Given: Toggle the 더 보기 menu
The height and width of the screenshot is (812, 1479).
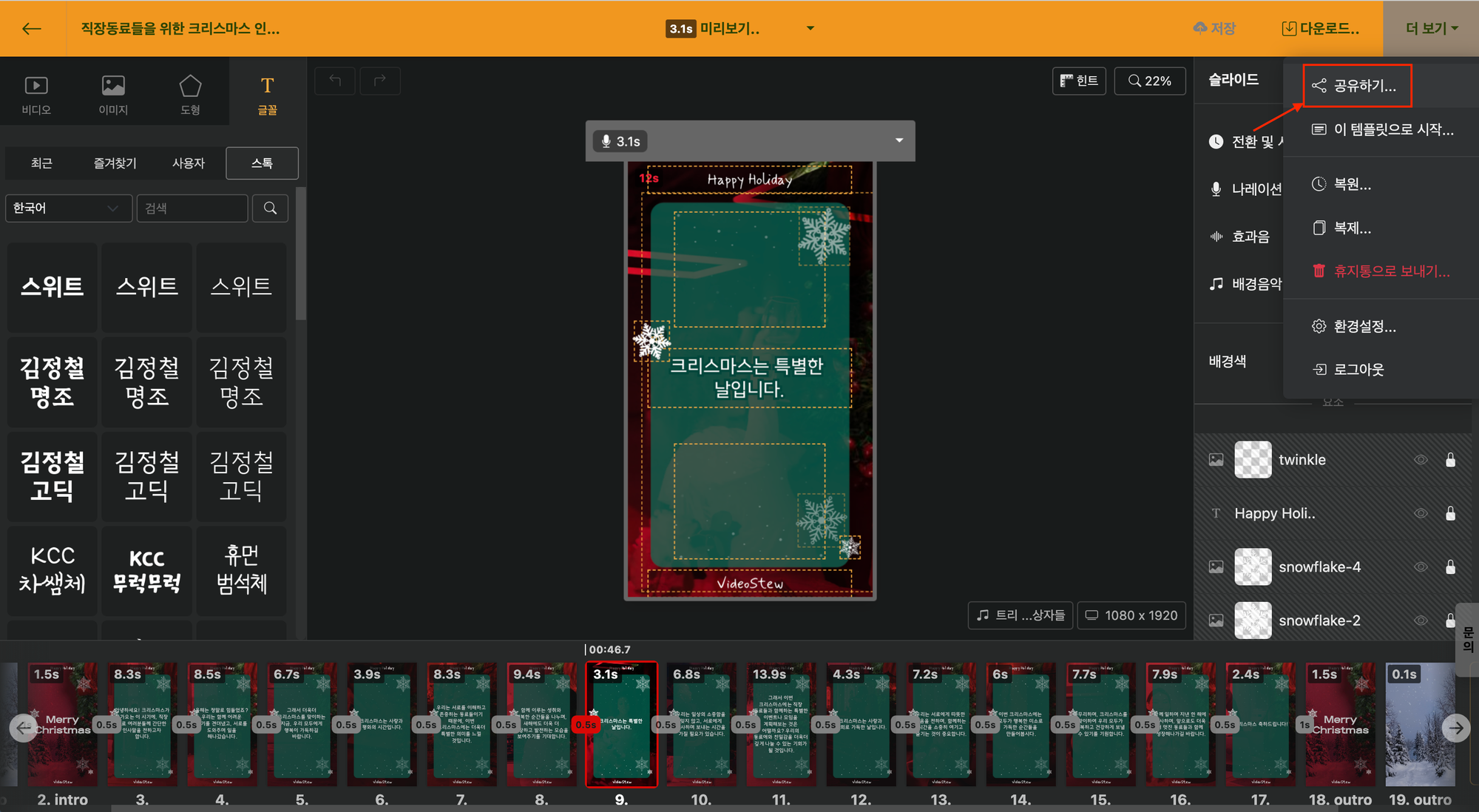Looking at the screenshot, I should coord(1431,29).
